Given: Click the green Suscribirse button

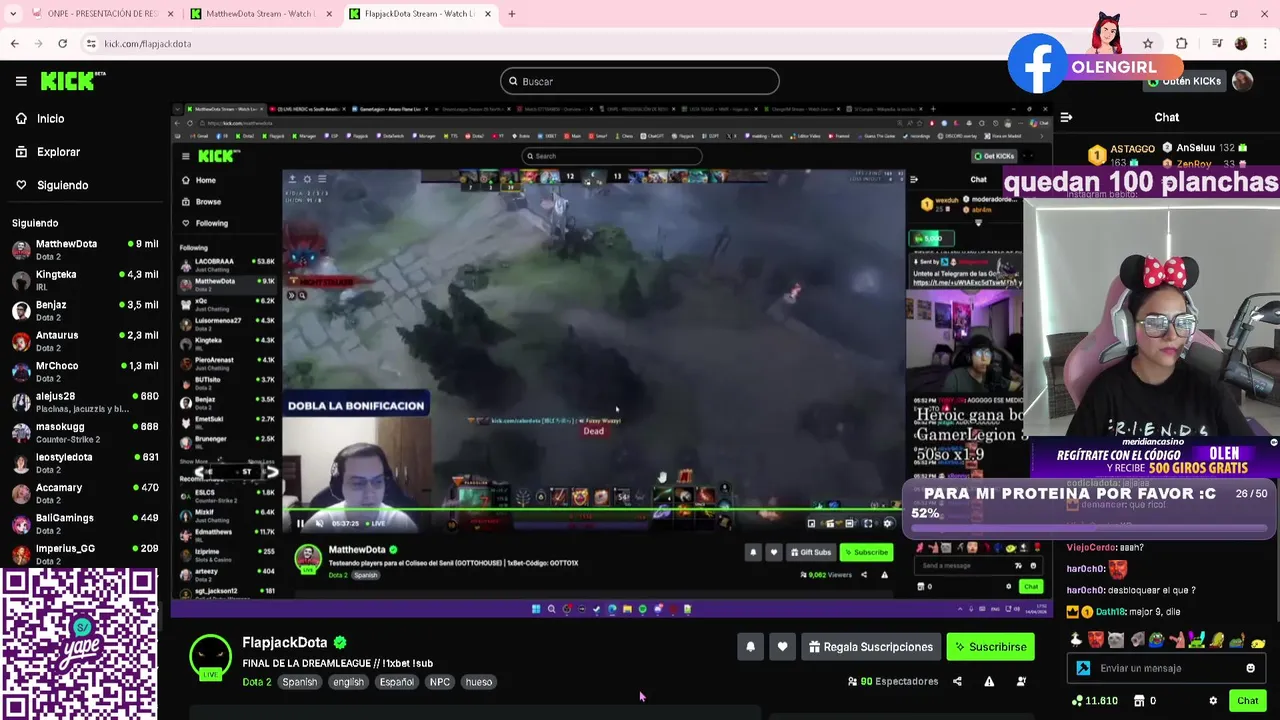Looking at the screenshot, I should pyautogui.click(x=990, y=647).
